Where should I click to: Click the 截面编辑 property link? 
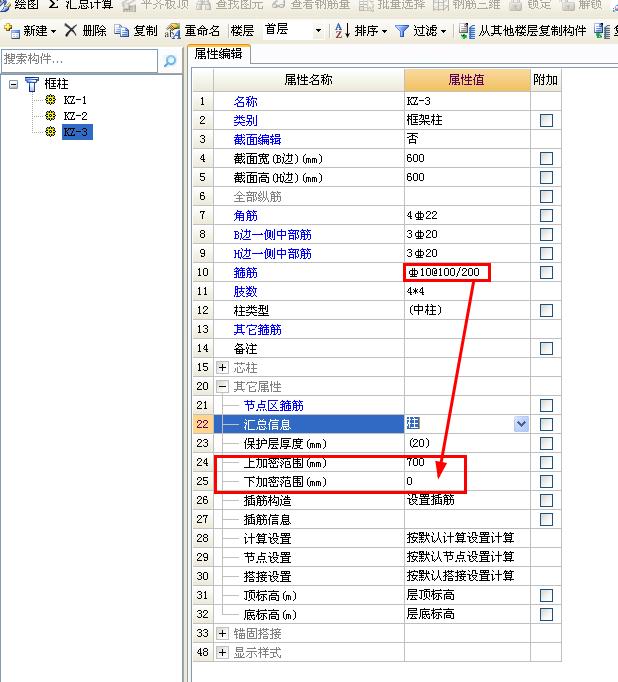tap(257, 140)
